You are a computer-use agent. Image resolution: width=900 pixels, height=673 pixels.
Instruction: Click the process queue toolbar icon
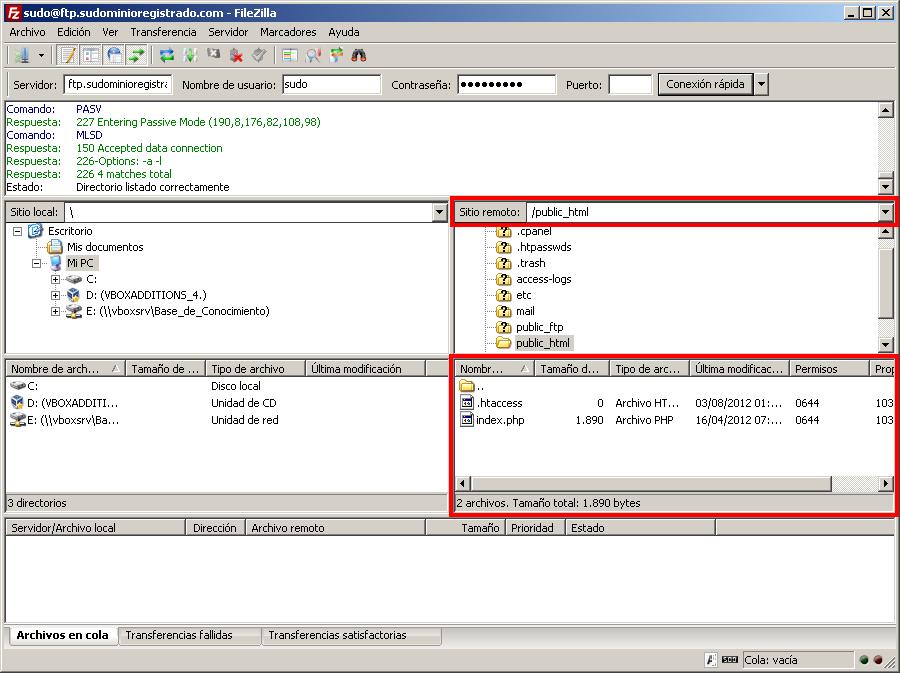point(190,56)
